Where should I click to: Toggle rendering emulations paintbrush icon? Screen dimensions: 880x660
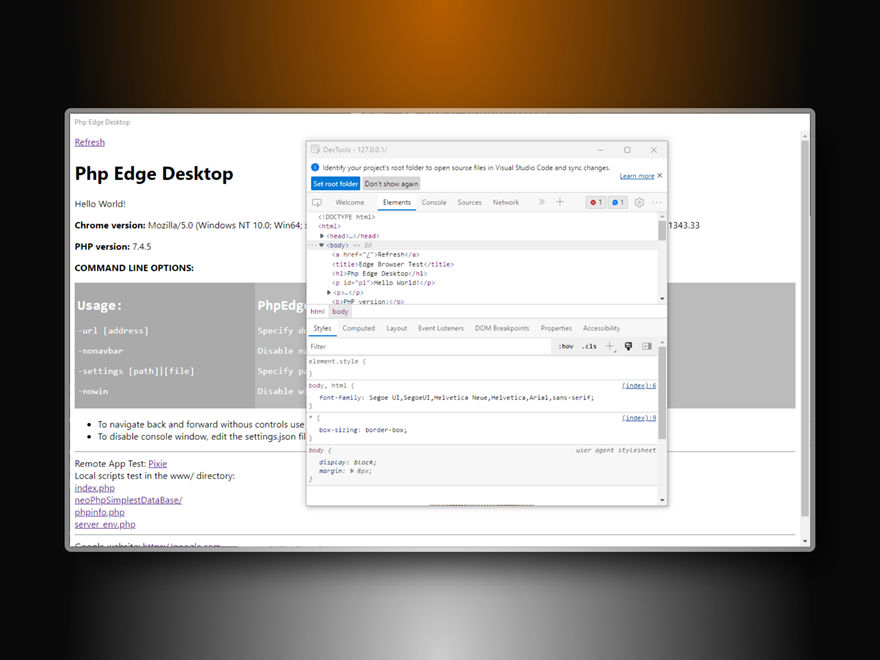coord(628,347)
